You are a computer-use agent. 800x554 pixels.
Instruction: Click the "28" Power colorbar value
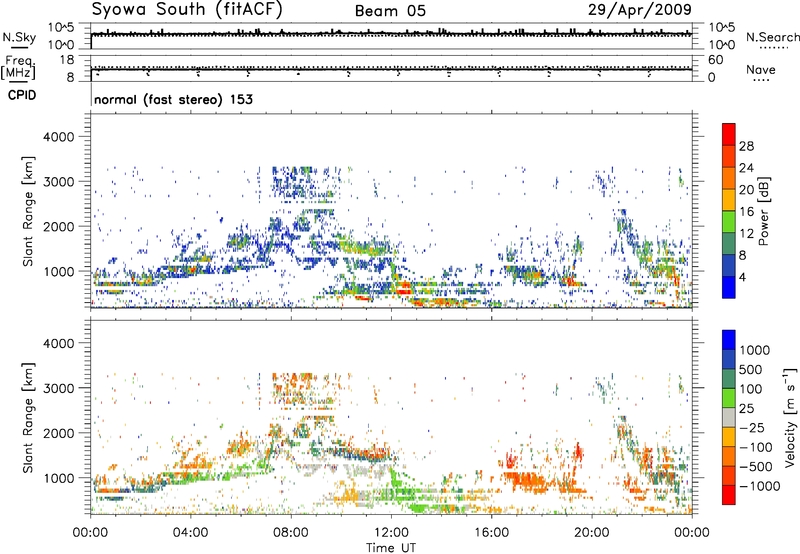(x=746, y=146)
